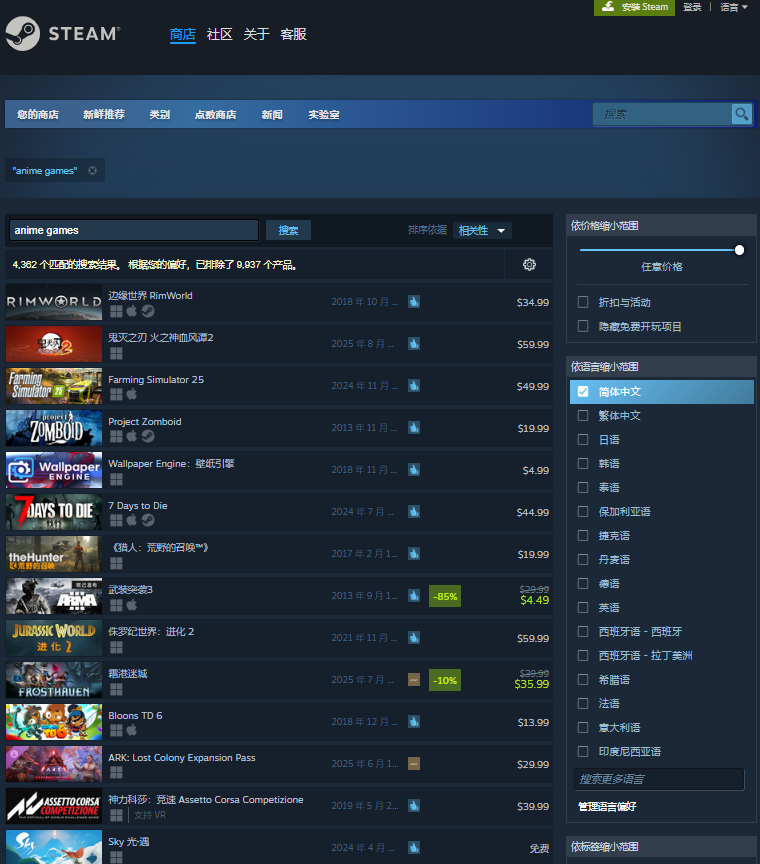760x864 pixels.
Task: Click the 搜索 search button
Action: point(288,230)
